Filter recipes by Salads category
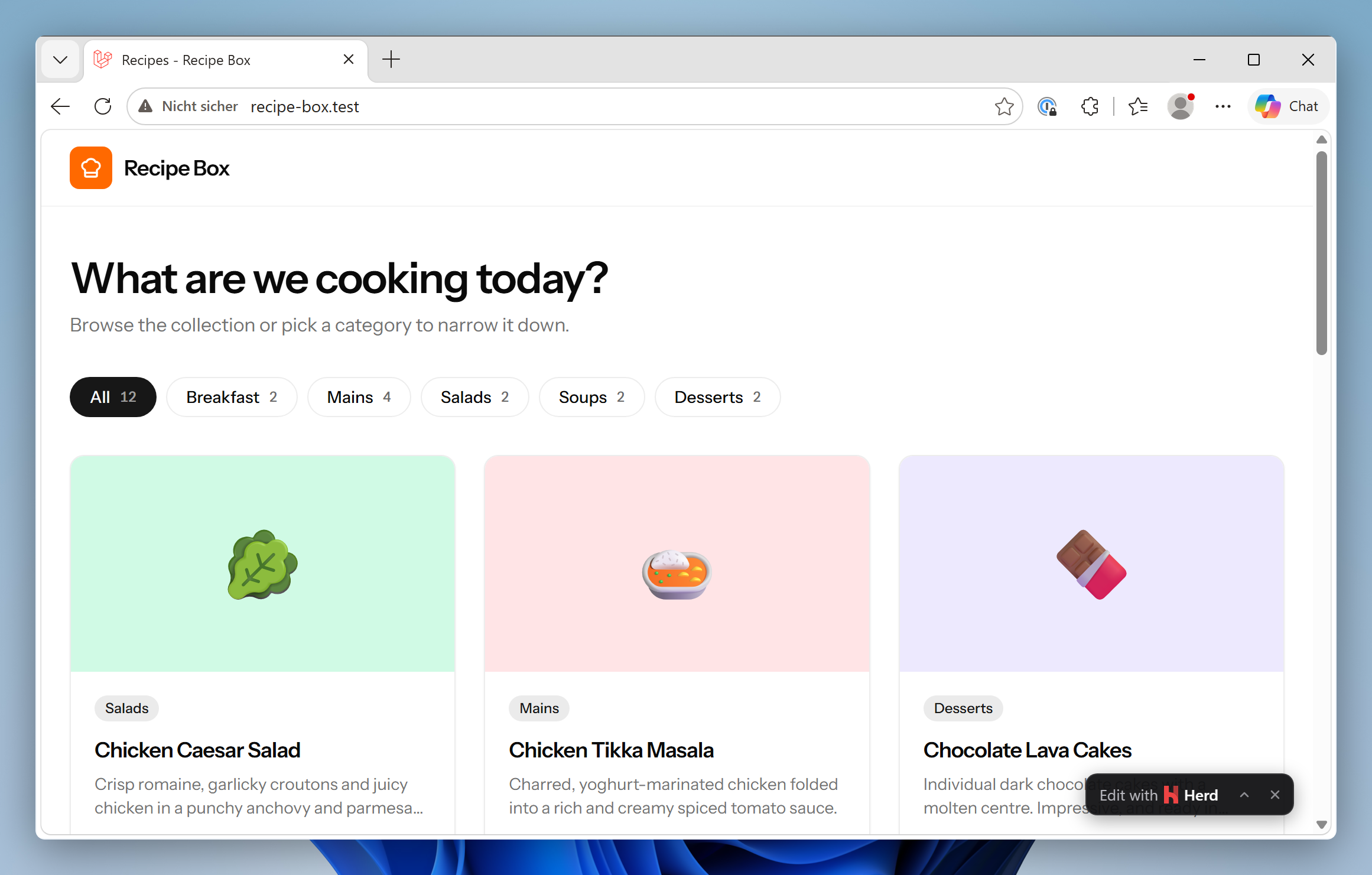The width and height of the screenshot is (1372, 875). point(474,397)
